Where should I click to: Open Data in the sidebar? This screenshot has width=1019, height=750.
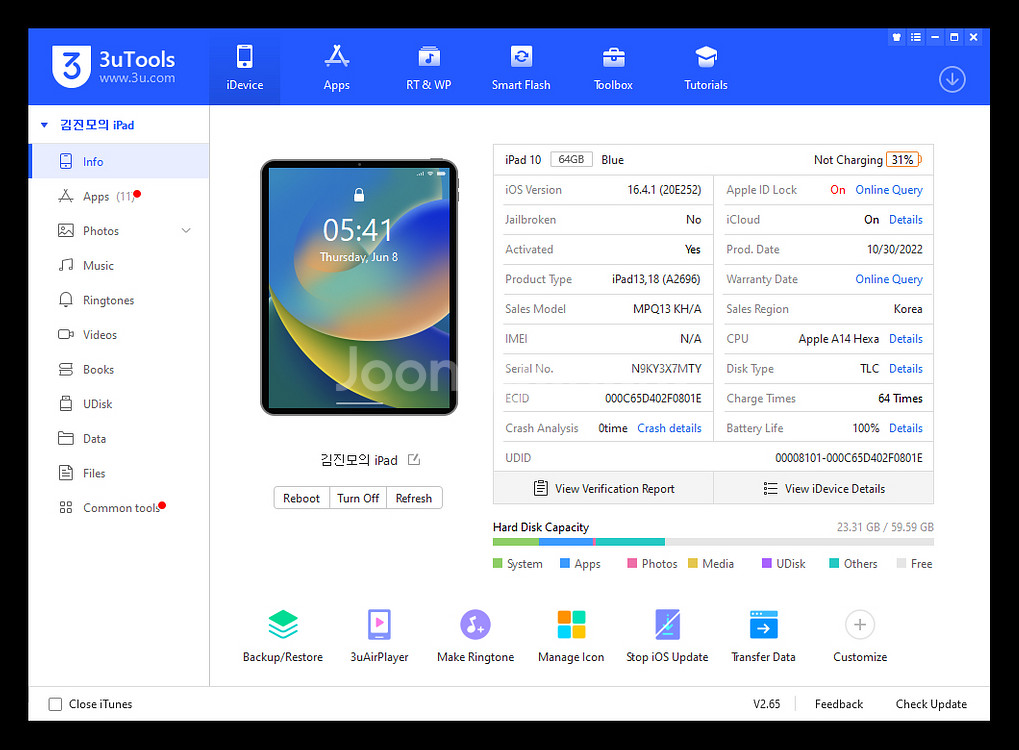120,439
